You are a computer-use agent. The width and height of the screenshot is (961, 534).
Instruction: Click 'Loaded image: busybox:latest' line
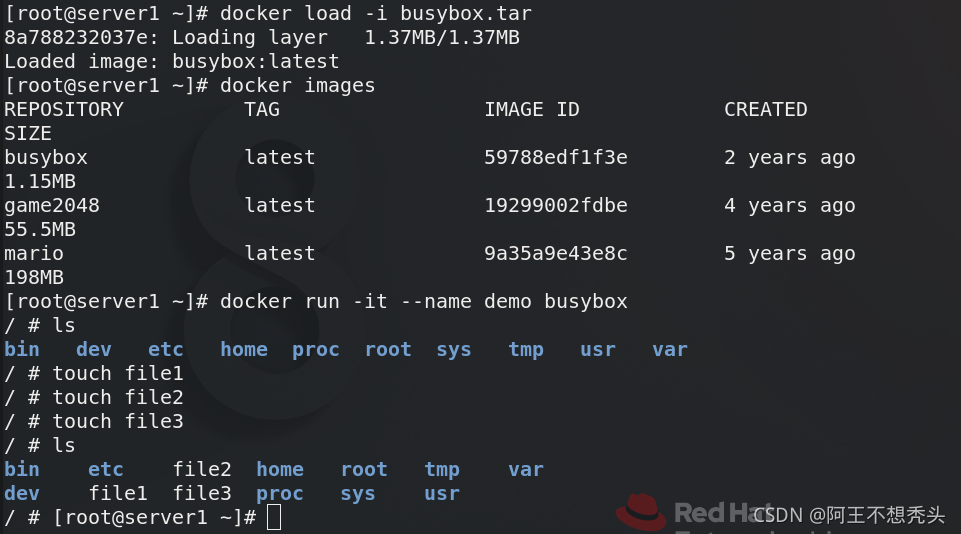point(172,61)
